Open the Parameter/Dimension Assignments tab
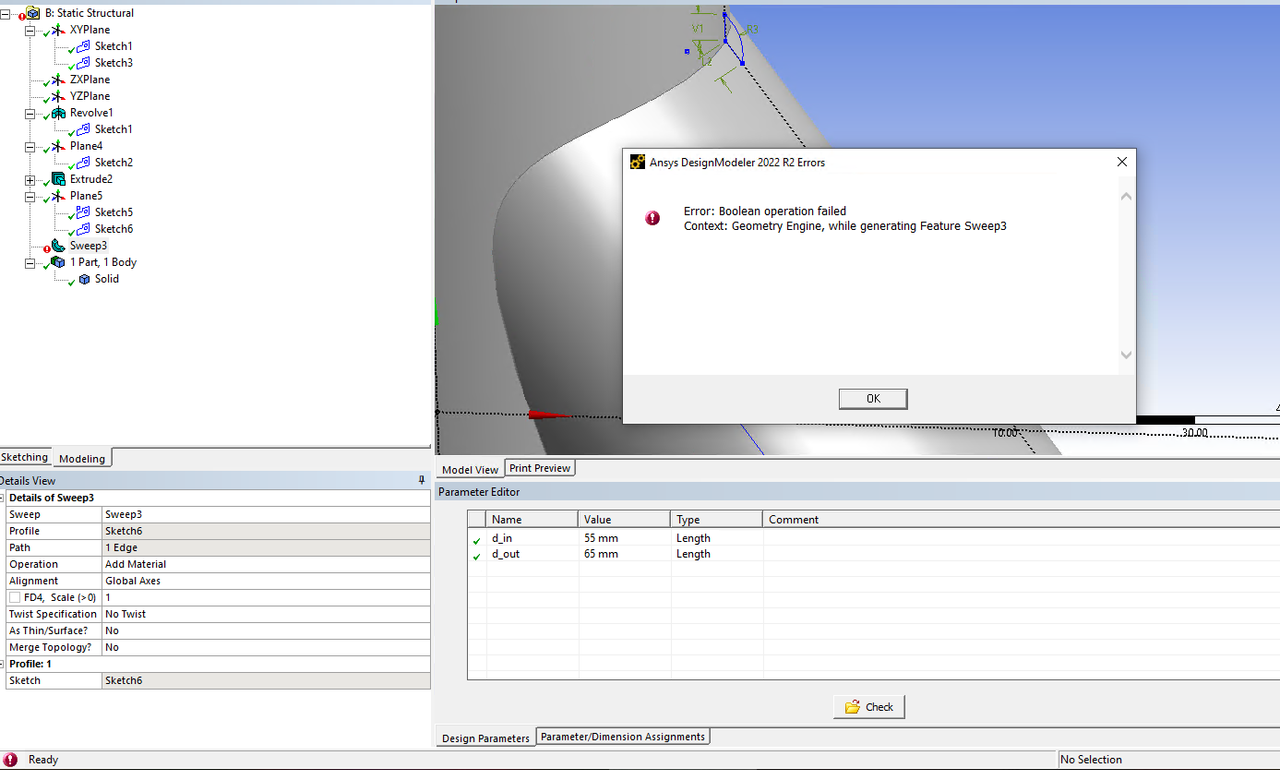Viewport: 1280px width, 770px height. (623, 737)
